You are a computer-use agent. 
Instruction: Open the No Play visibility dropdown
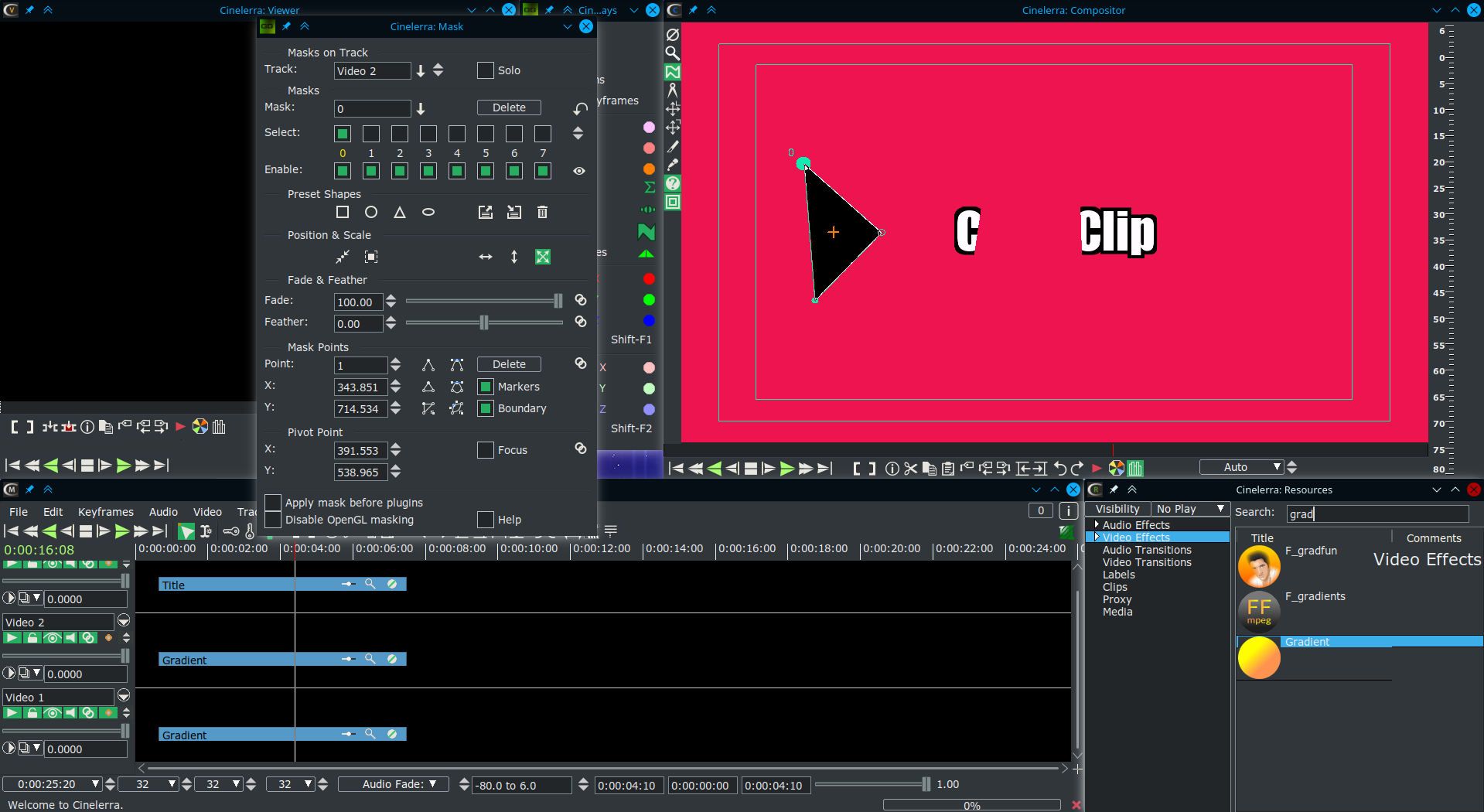1189,509
